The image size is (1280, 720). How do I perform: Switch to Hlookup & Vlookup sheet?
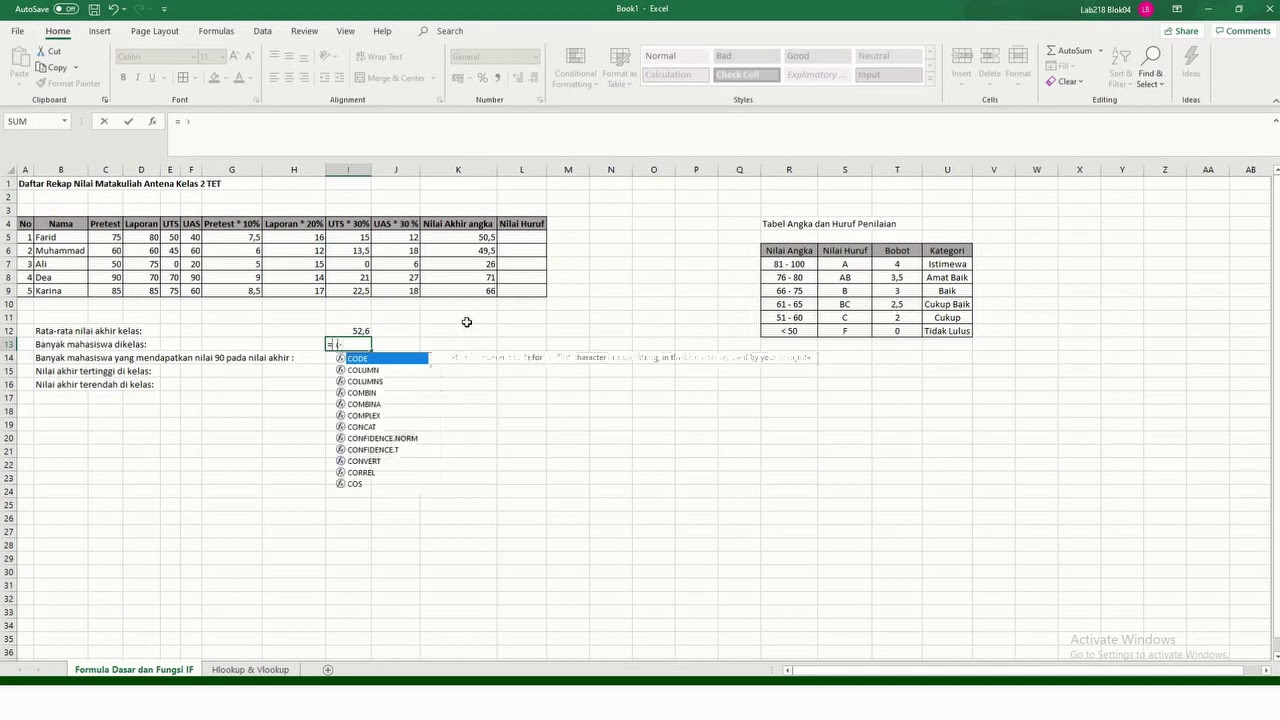250,669
